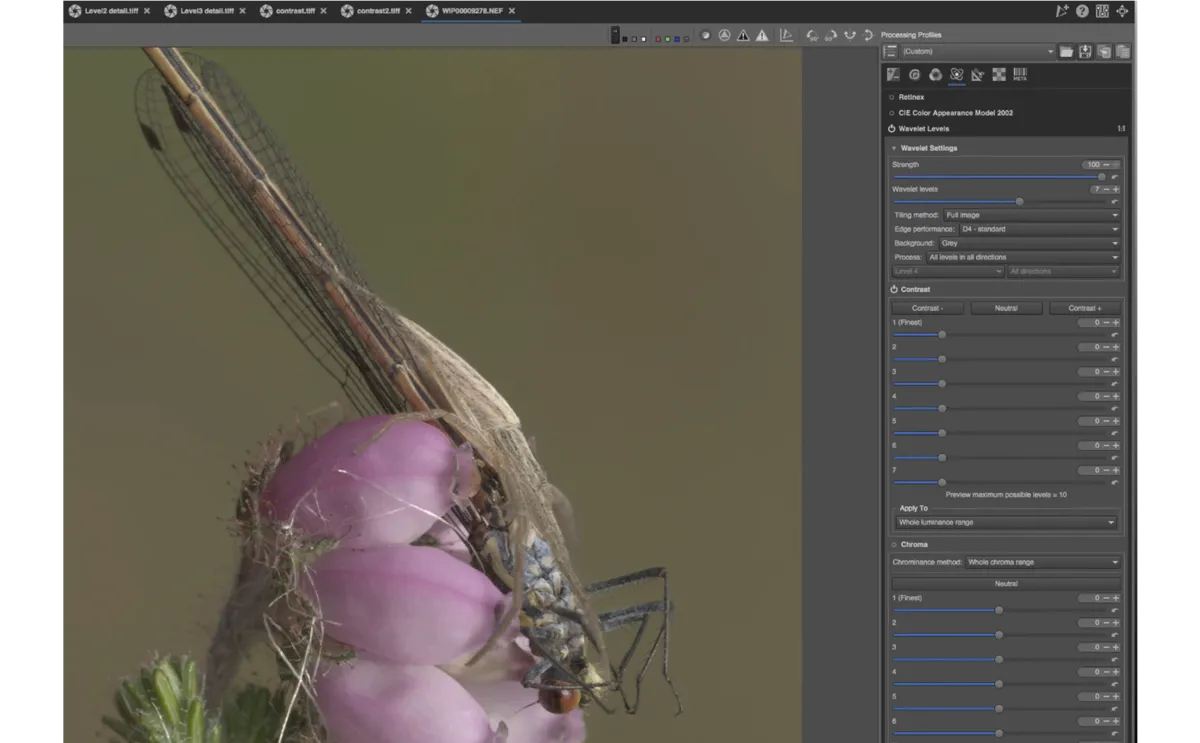Open the Exposure tab in the tools panel
Viewport: 1200px width, 743px height.
tap(893, 74)
